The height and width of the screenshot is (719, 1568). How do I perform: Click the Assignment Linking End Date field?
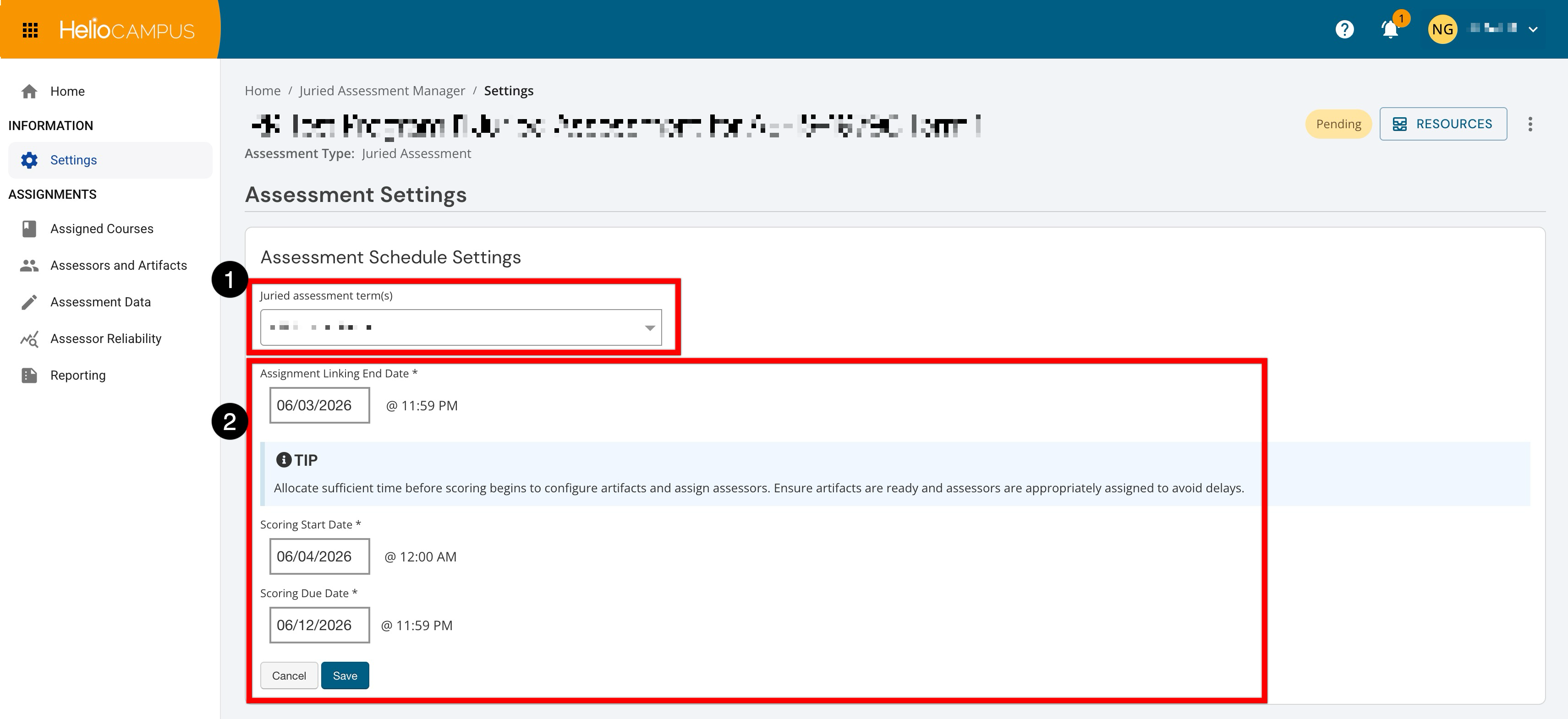click(319, 405)
